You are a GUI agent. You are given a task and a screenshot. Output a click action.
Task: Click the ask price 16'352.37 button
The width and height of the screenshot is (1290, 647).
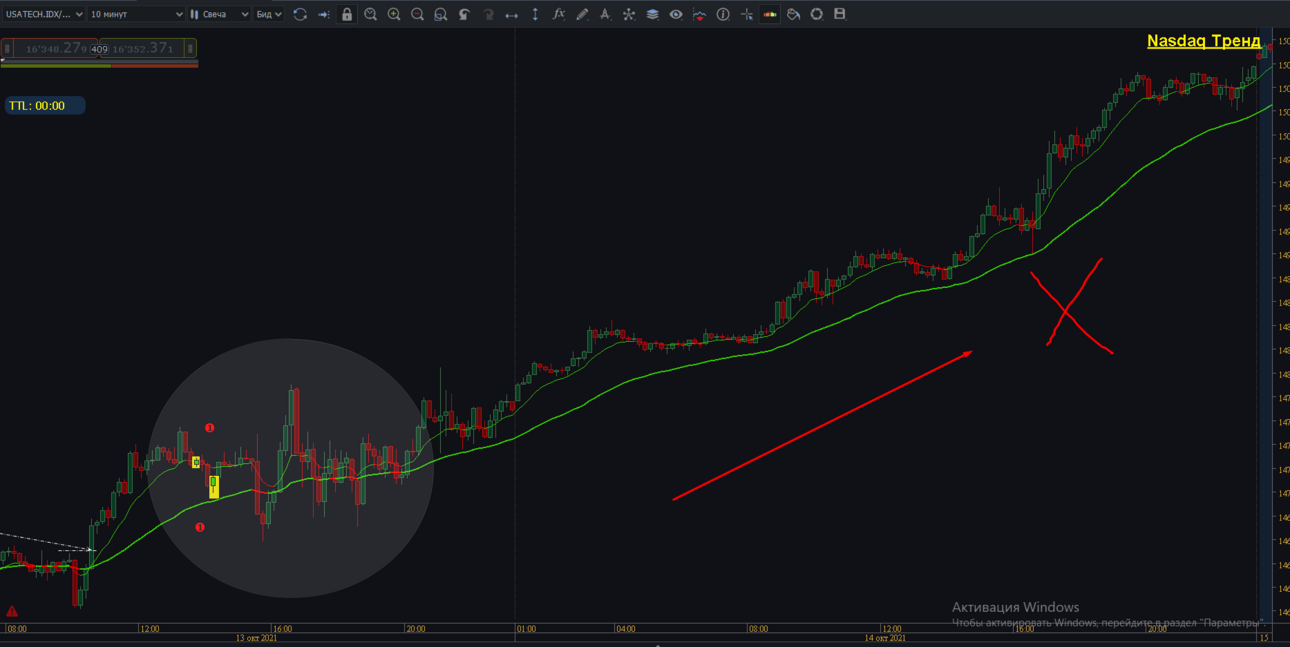[148, 48]
